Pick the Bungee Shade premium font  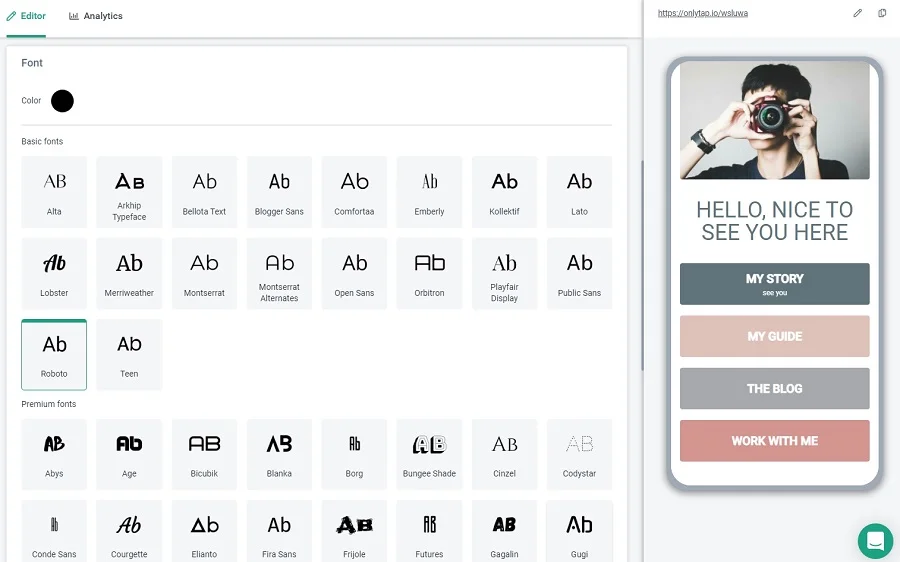tap(429, 453)
